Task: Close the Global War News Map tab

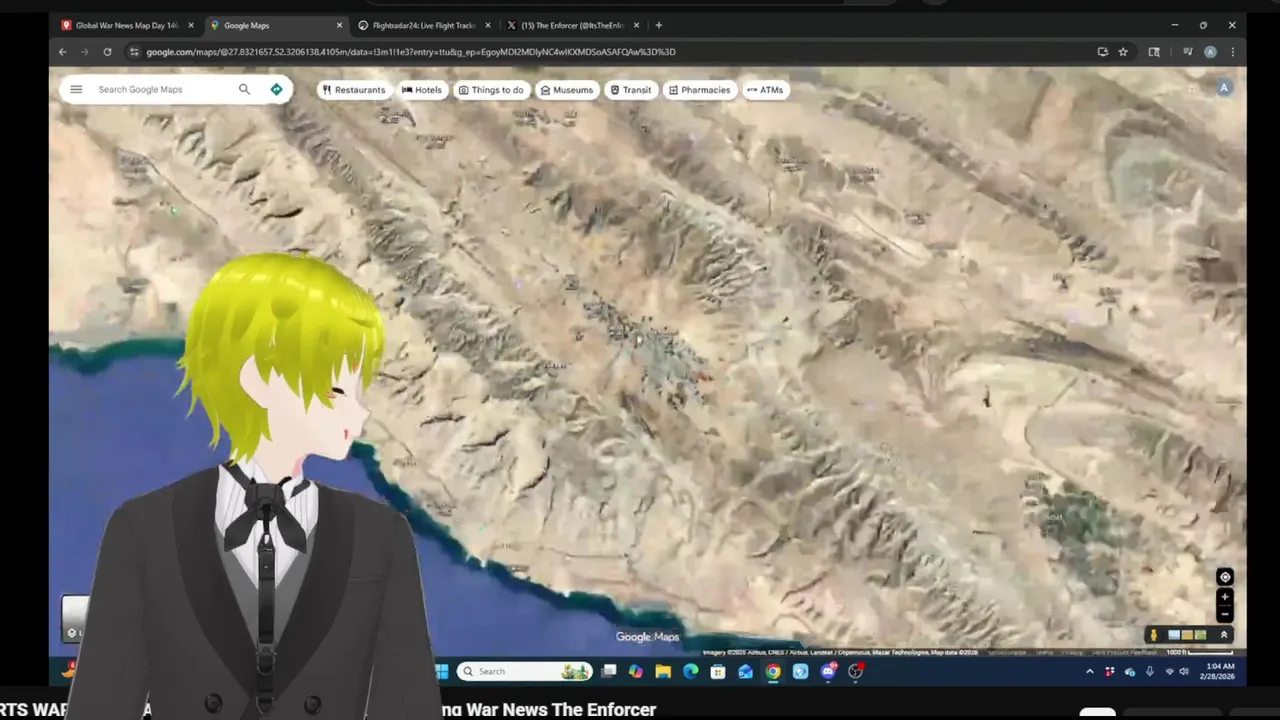Action: 191,25
